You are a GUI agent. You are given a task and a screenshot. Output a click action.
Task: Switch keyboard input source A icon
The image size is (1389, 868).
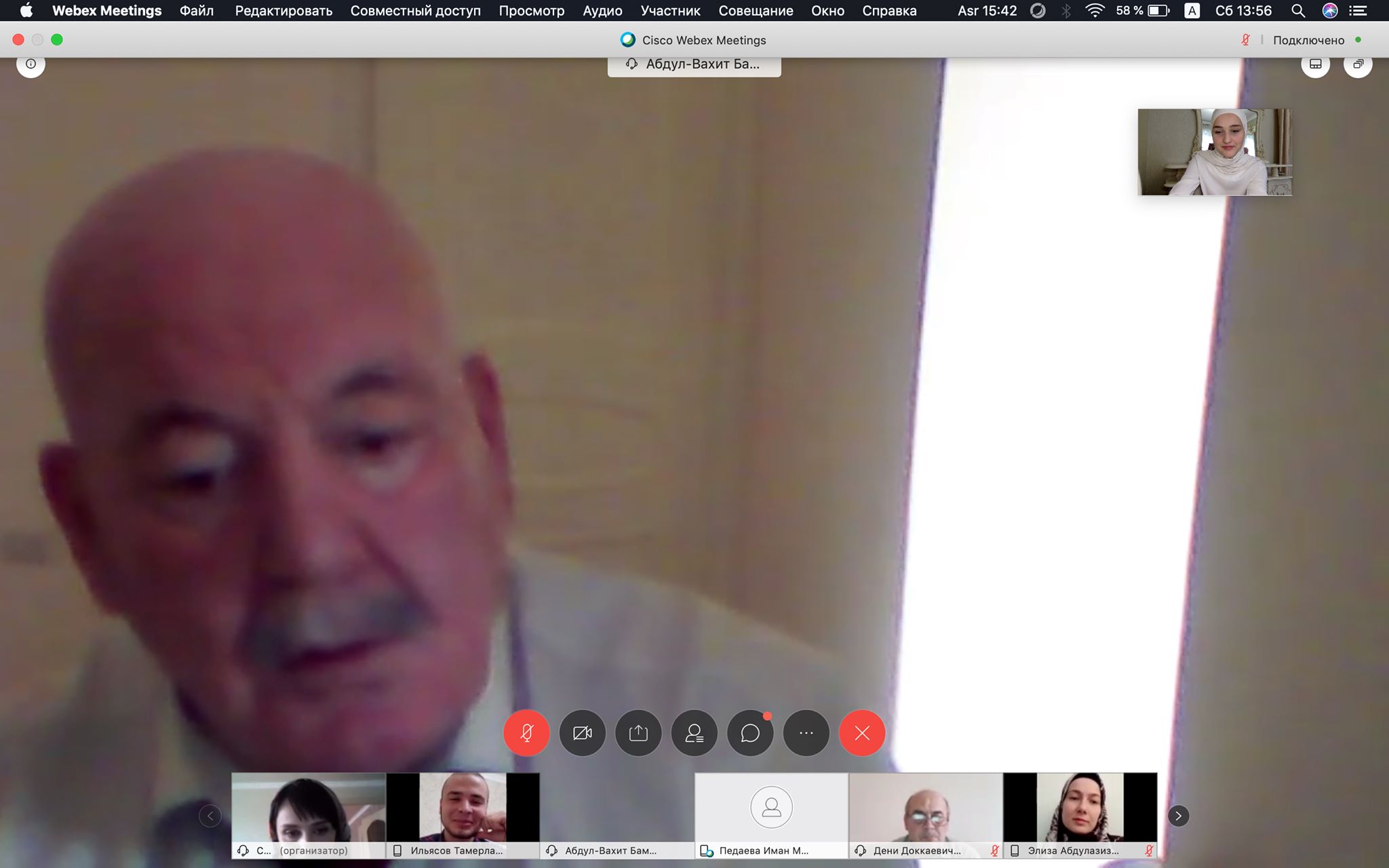coord(1192,11)
